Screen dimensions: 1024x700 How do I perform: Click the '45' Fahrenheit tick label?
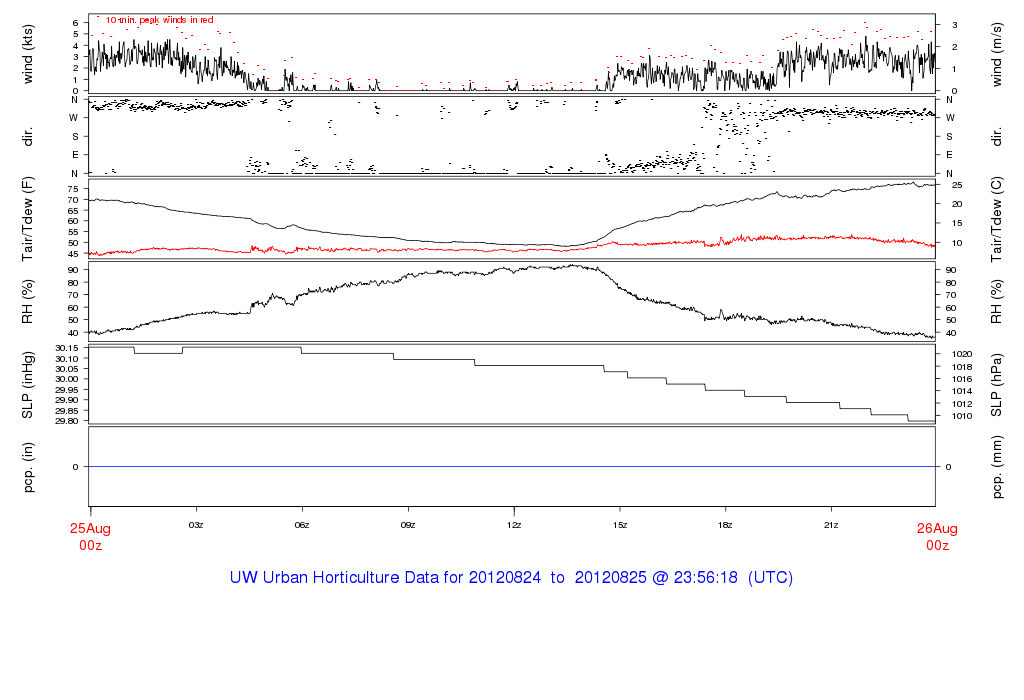point(73,253)
